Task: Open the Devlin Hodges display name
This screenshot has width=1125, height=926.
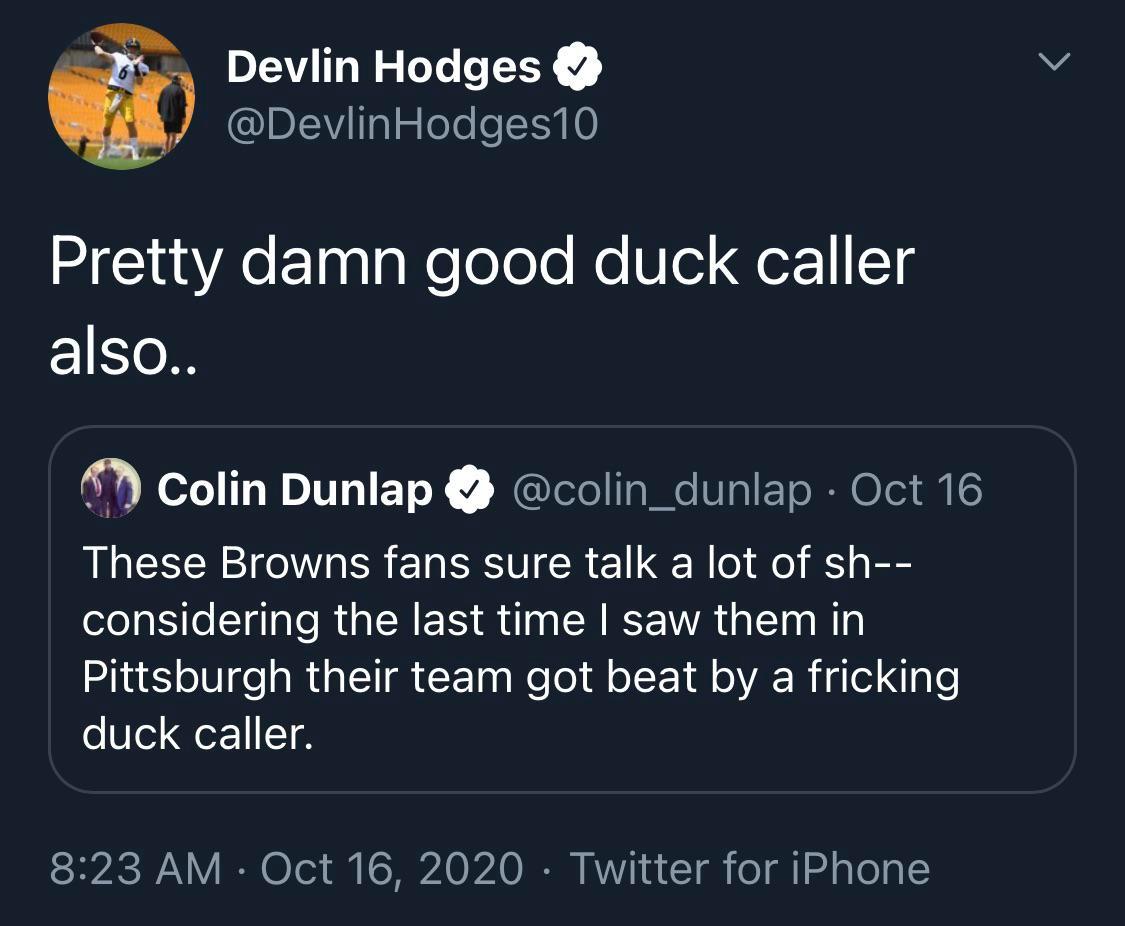Action: click(383, 68)
